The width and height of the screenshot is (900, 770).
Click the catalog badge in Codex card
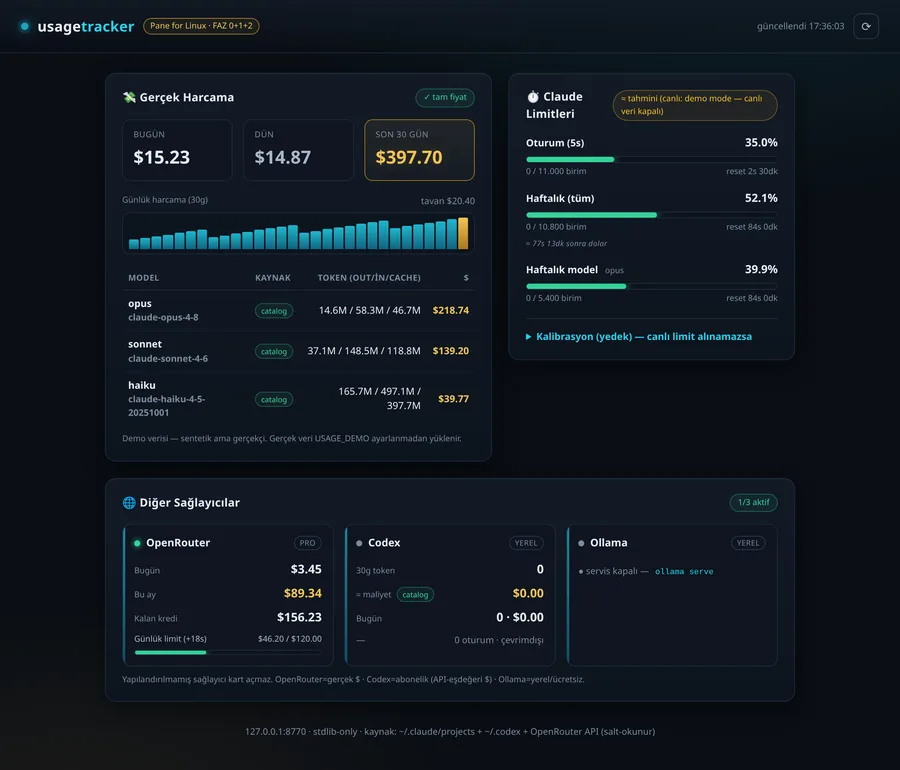[x=415, y=594]
